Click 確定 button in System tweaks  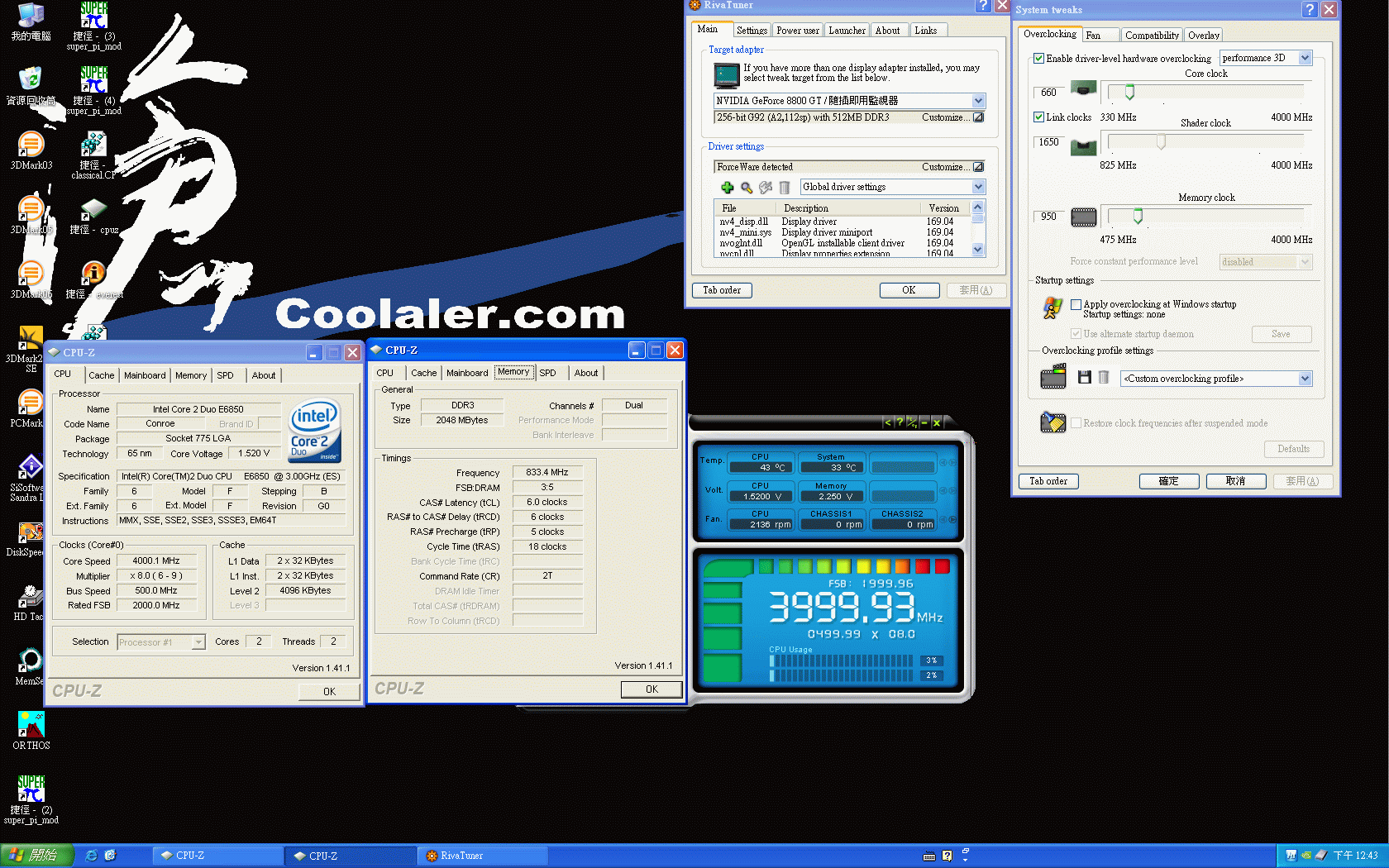coord(1168,481)
